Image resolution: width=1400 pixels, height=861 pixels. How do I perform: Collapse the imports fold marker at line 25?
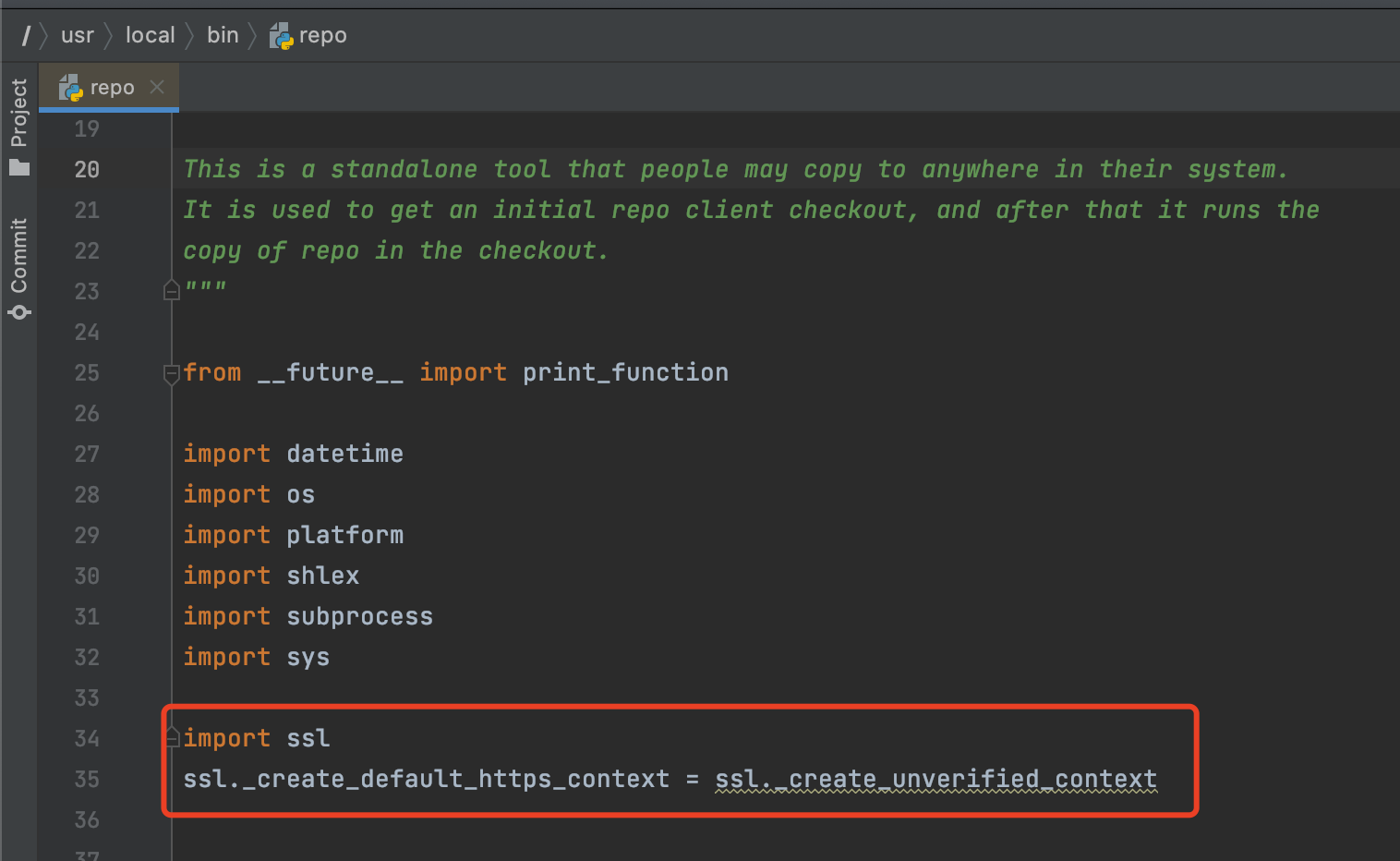pyautogui.click(x=172, y=373)
